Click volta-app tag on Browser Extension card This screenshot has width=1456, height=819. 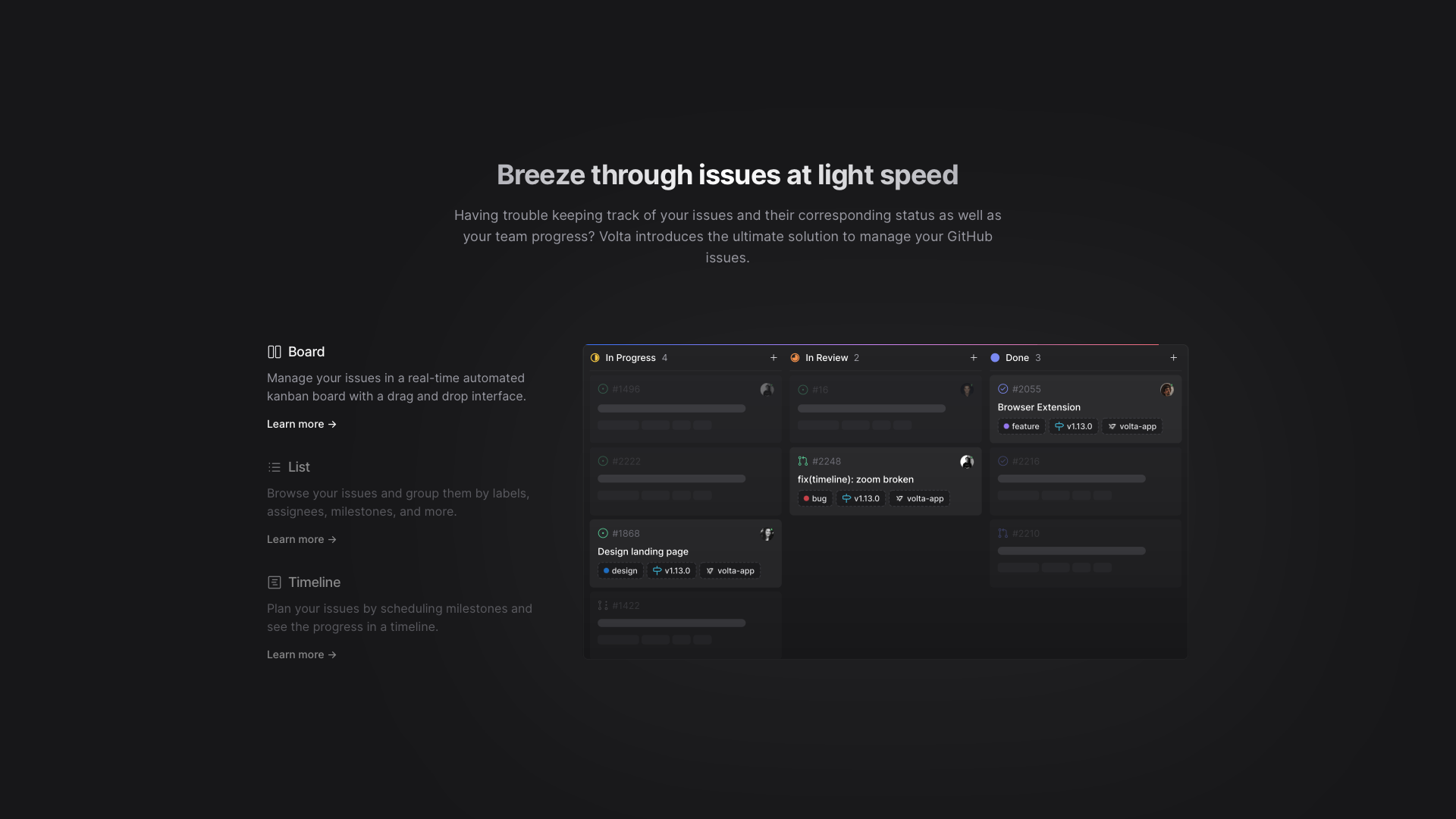(1132, 427)
